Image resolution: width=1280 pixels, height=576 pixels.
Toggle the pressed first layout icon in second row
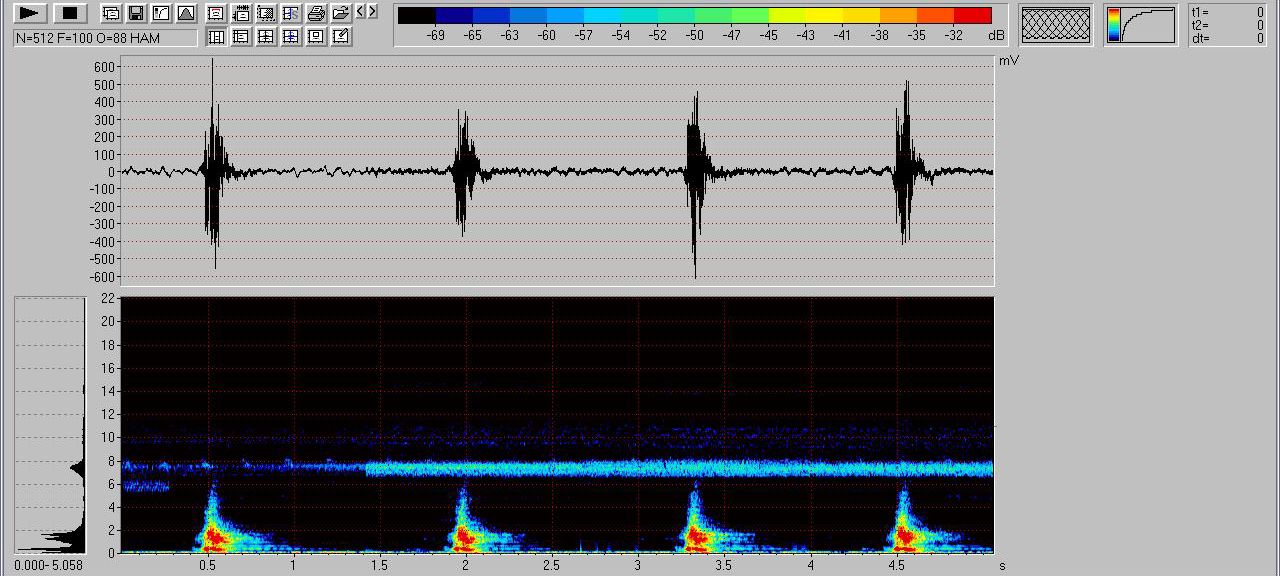tap(216, 37)
